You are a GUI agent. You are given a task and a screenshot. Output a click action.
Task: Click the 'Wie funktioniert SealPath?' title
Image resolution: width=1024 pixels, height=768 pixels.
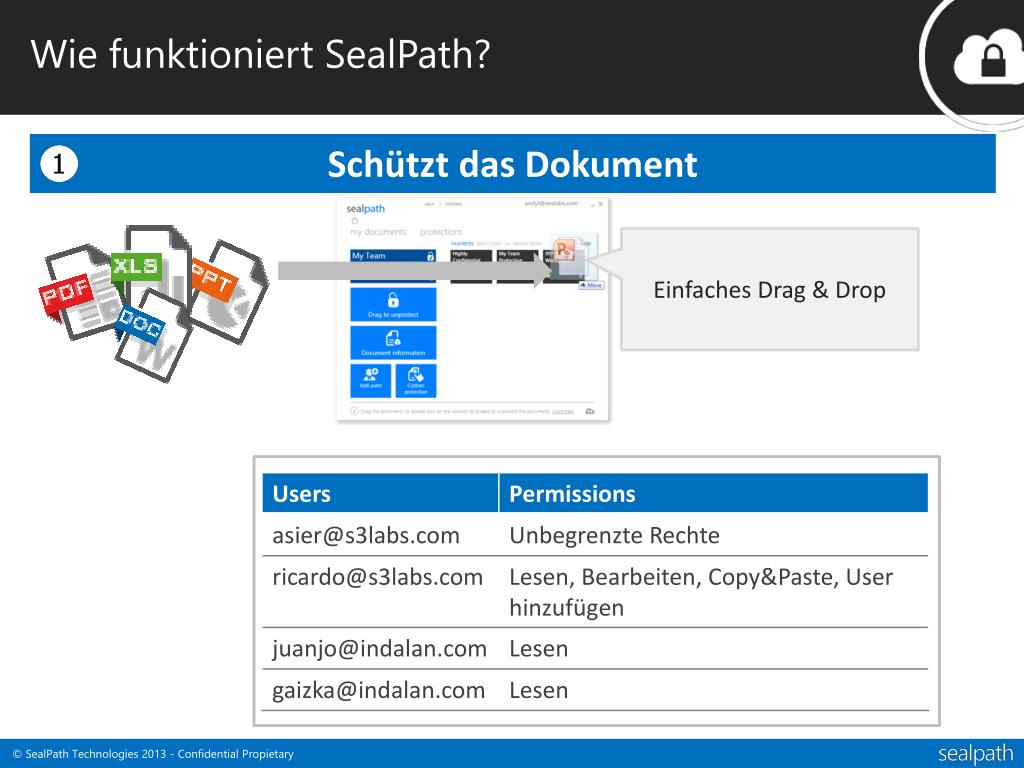coord(260,54)
